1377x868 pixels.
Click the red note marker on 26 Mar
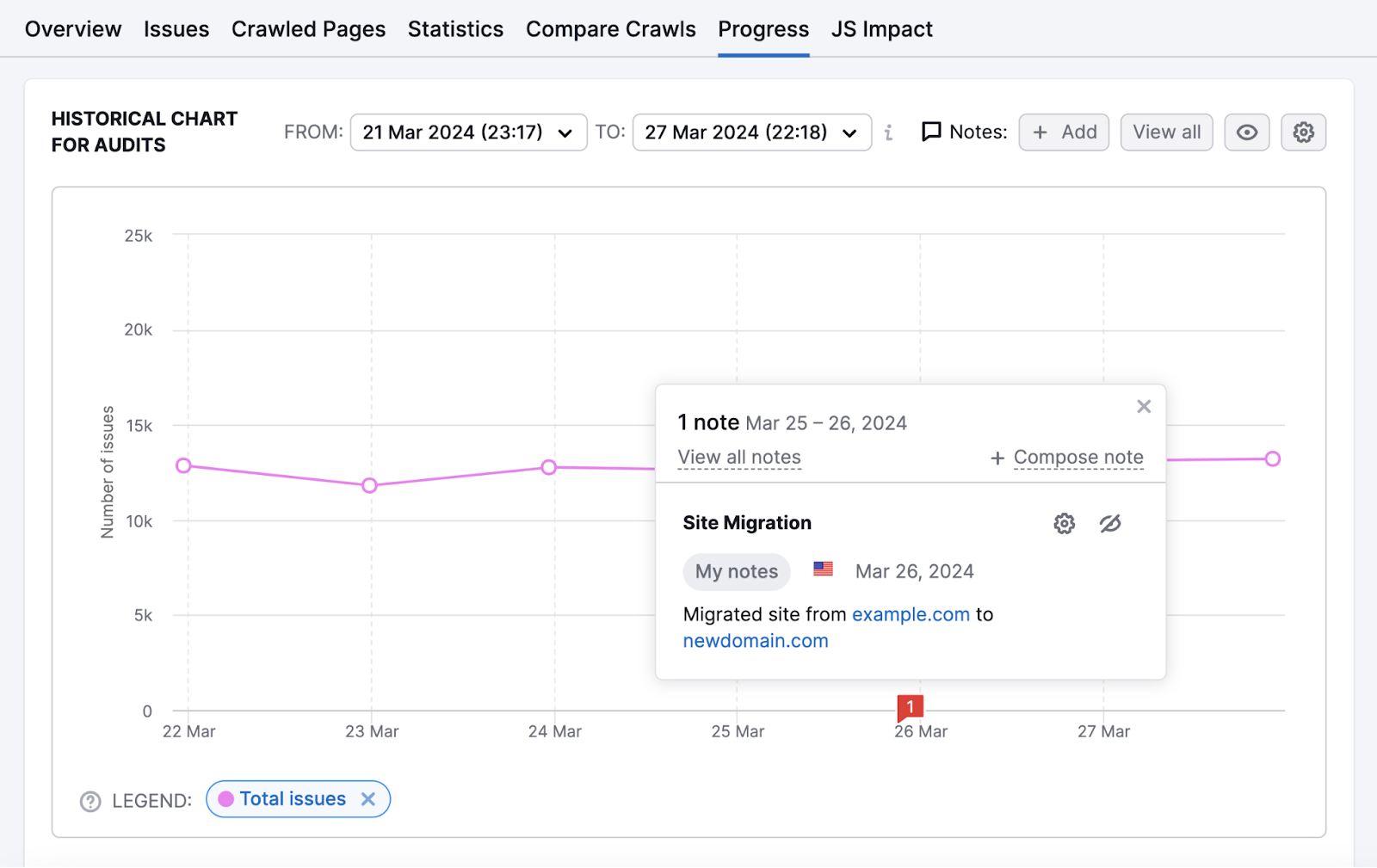tap(910, 706)
